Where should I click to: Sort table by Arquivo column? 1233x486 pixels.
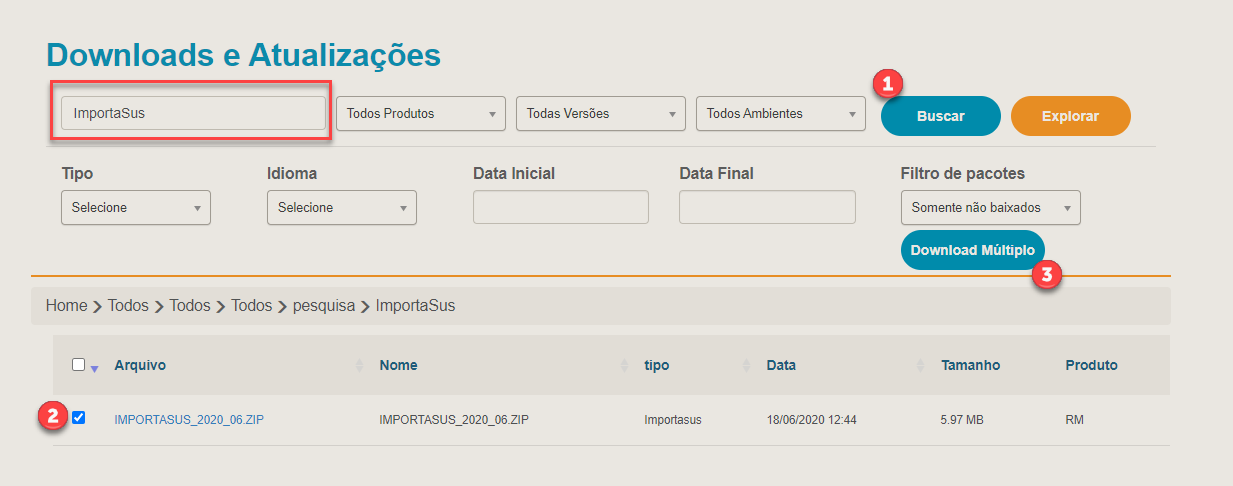pyautogui.click(x=140, y=365)
